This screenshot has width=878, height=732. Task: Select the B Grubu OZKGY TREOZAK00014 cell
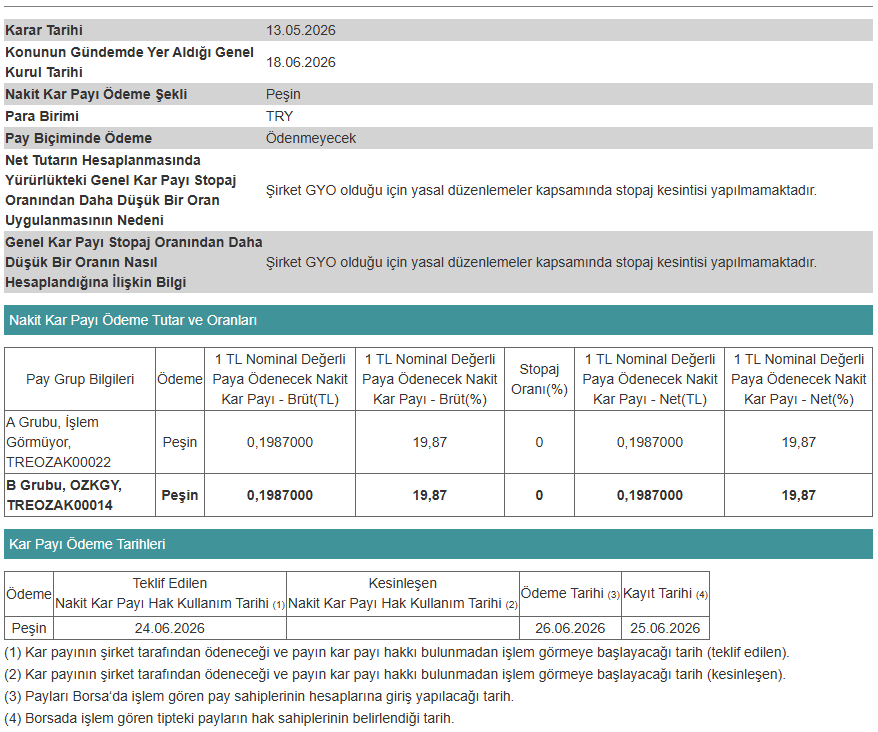(x=80, y=495)
